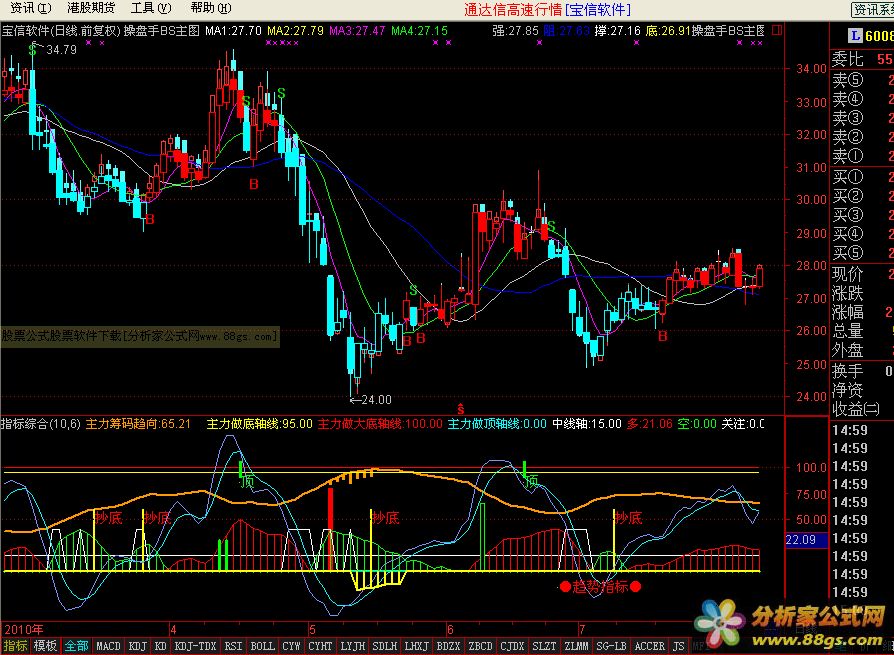Click the 买⑤ order row

click(862, 253)
